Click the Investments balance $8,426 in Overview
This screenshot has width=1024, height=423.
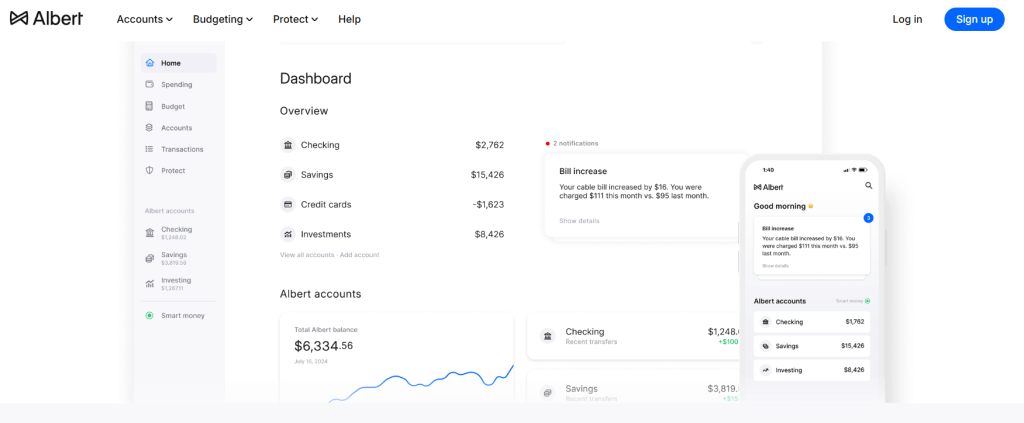coord(489,234)
